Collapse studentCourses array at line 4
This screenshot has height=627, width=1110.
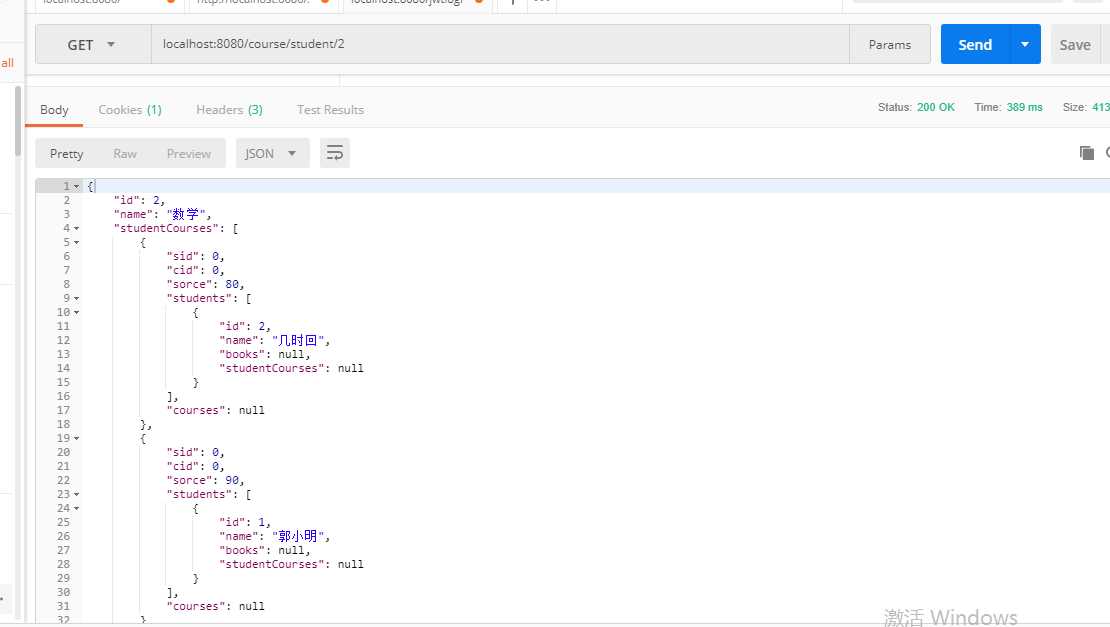[x=76, y=229]
